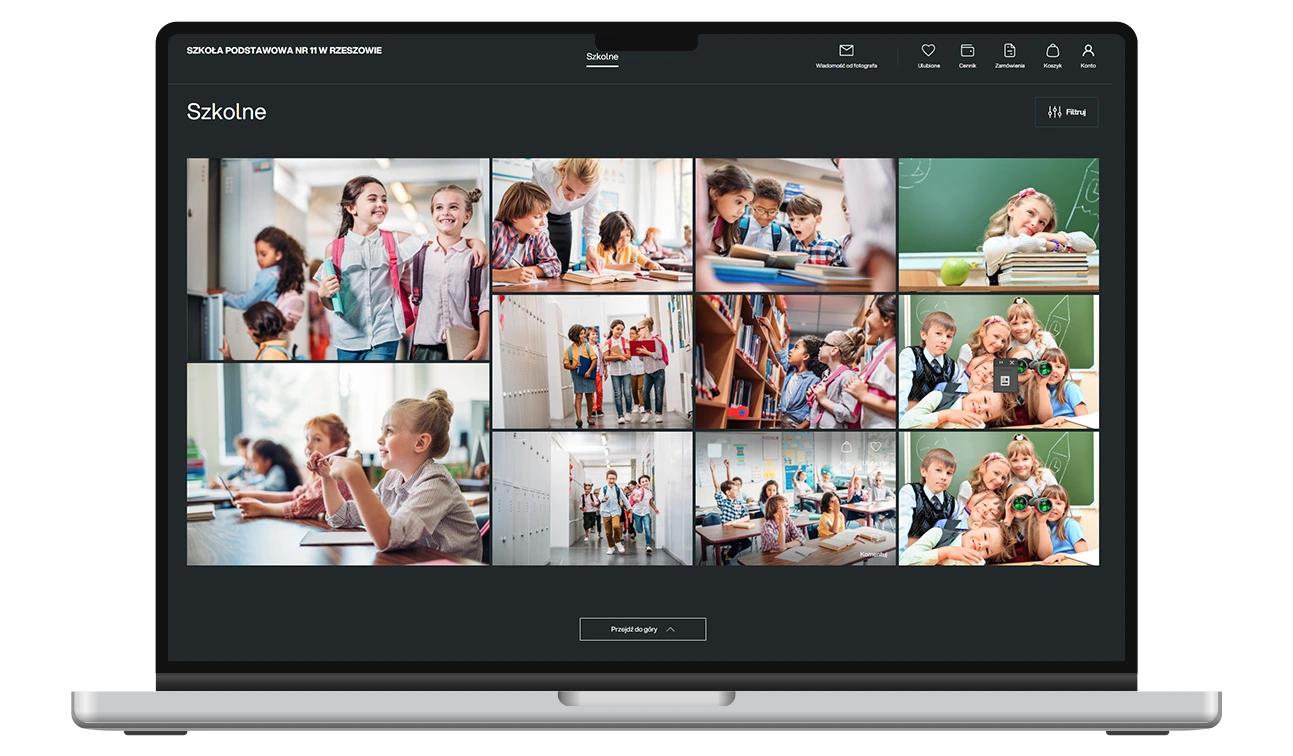Image resolution: width=1293 pixels, height=756 pixels.
Task: Open photo of girl beside green apple
Action: [998, 224]
